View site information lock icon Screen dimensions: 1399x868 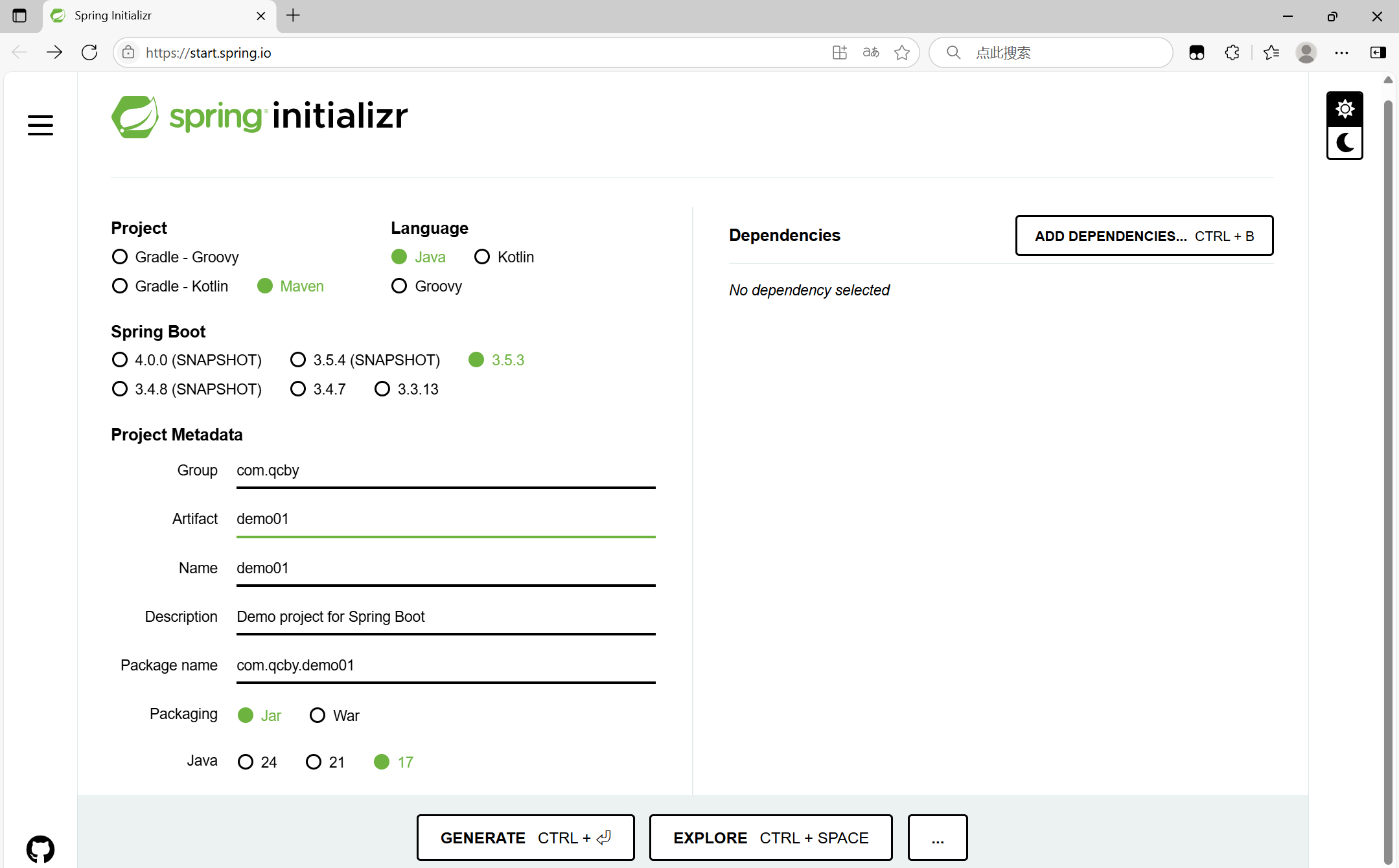click(129, 52)
